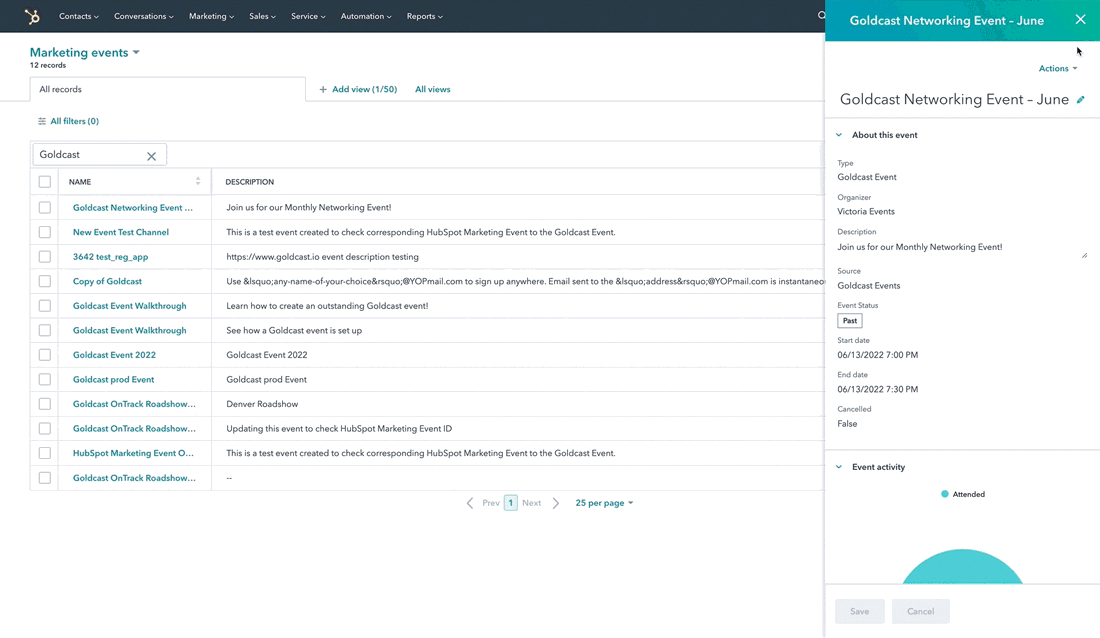Screen dimensions: 1100x638
Task: Open the HubSpot sprocket logo home
Action: [x=32, y=16]
